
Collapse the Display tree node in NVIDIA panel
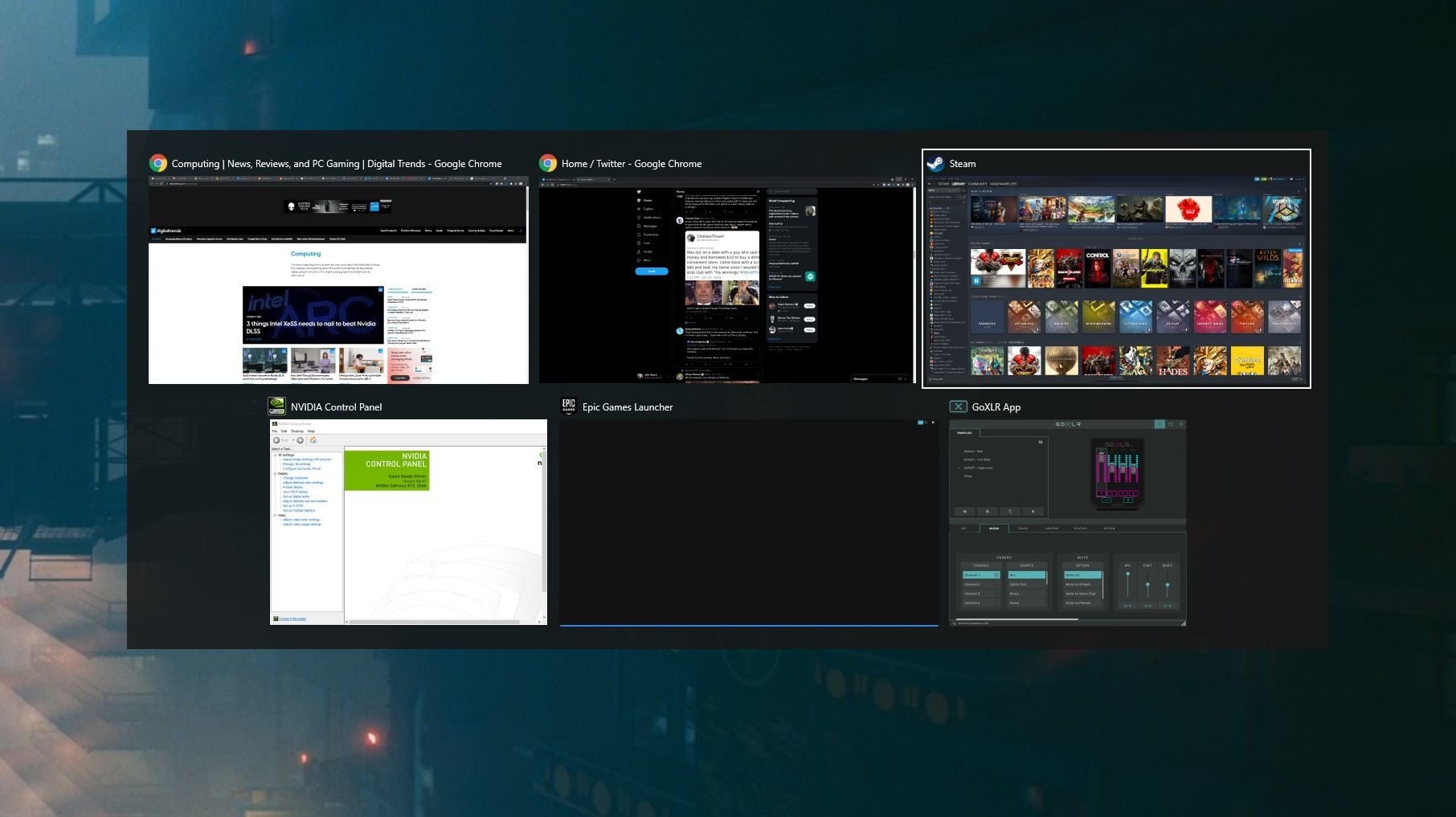[x=275, y=473]
